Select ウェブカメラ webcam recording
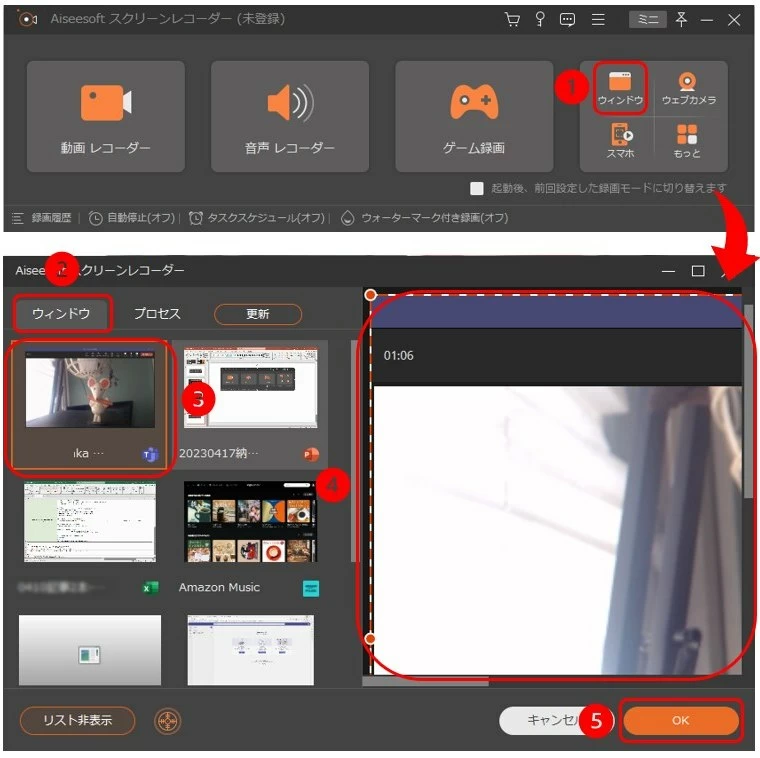This screenshot has width=760, height=758. [689, 88]
